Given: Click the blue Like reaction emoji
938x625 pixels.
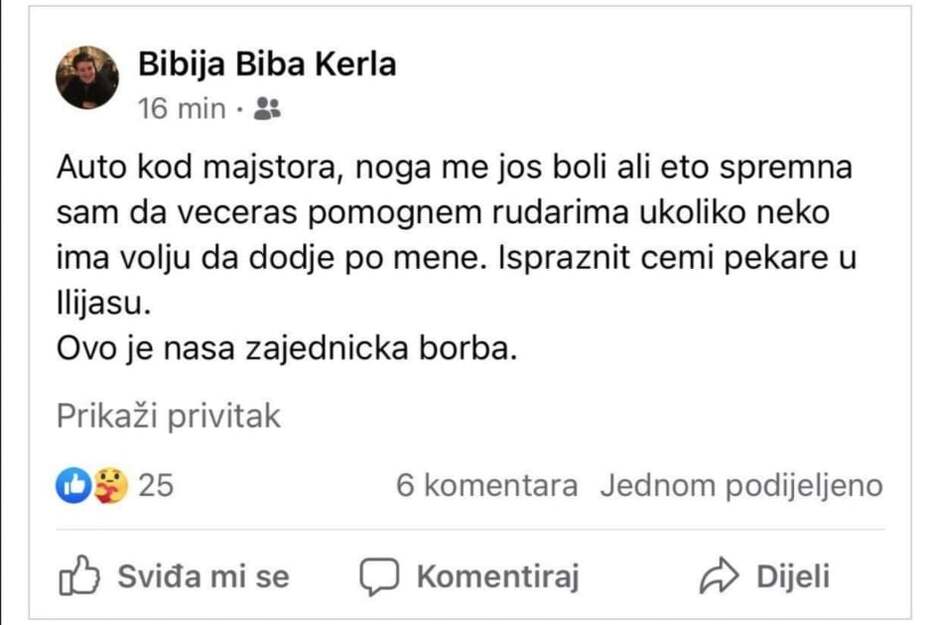Looking at the screenshot, I should click(x=72, y=485).
